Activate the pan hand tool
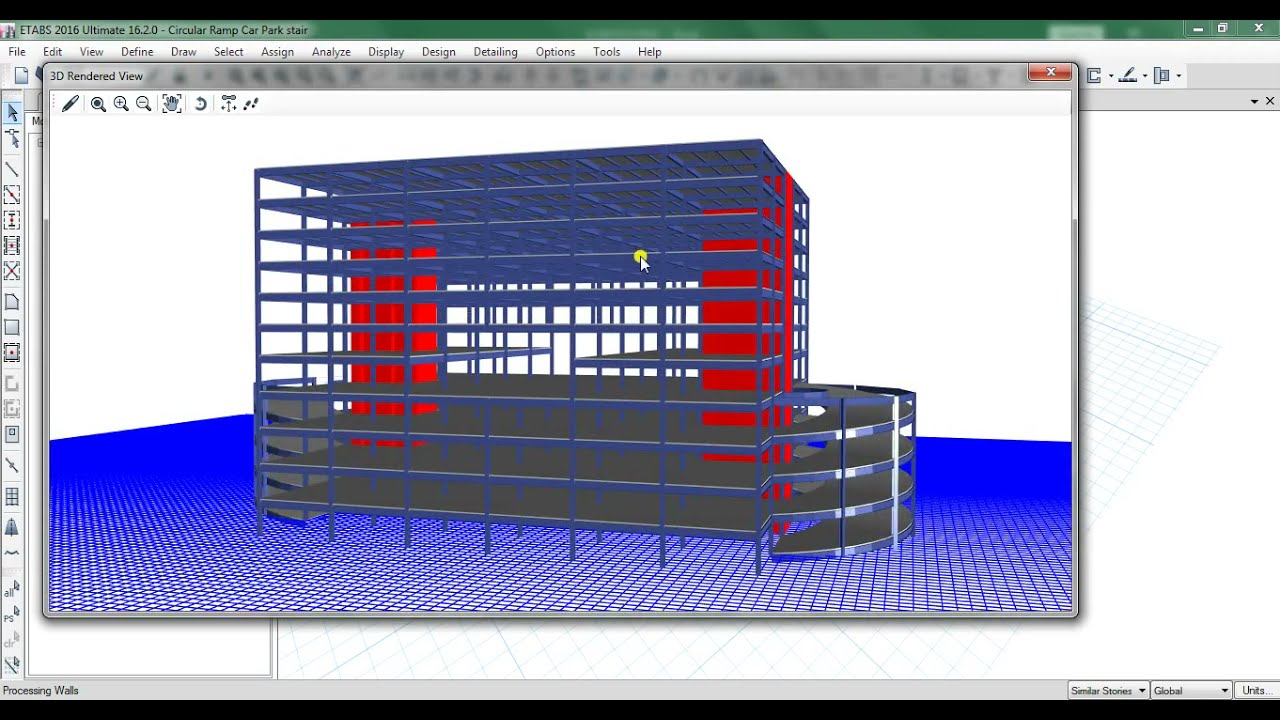Image resolution: width=1280 pixels, height=720 pixels. pyautogui.click(x=172, y=104)
